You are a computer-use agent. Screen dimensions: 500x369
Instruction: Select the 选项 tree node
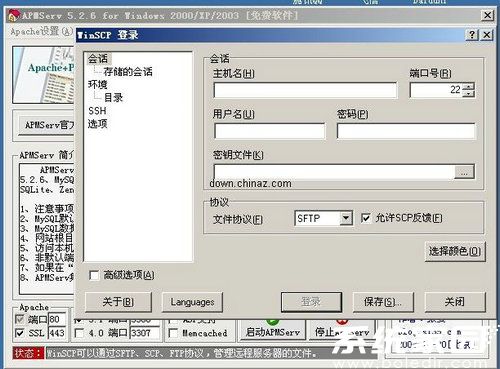click(x=98, y=124)
